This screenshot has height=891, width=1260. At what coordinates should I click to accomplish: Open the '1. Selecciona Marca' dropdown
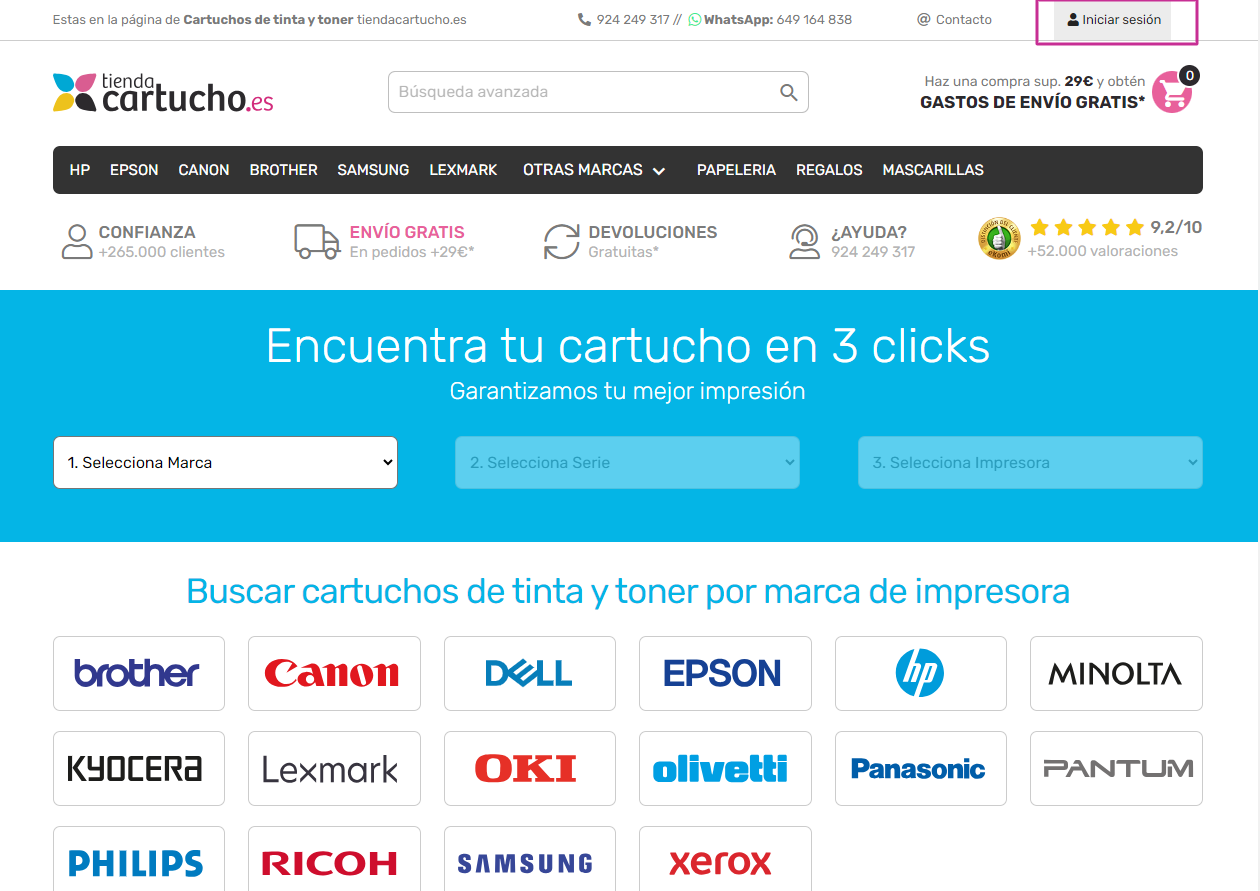click(225, 463)
